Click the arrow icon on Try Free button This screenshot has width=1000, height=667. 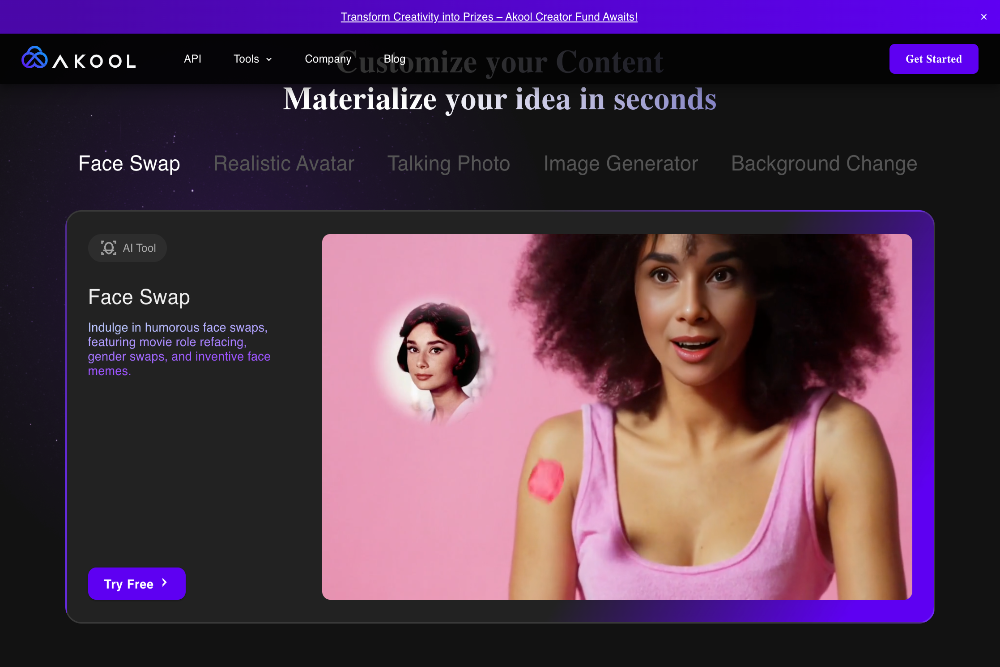166,584
